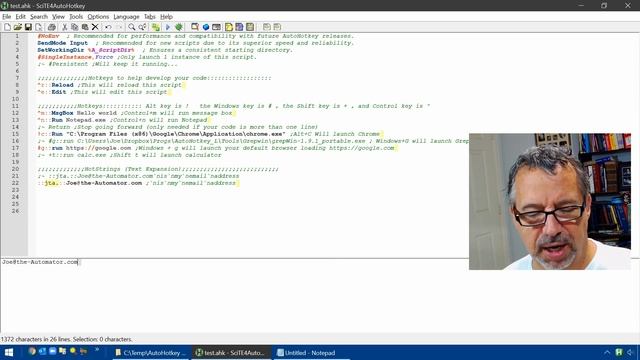This screenshot has width=640, height=360.
Task: Open a file using the folder icon
Action: coord(18,27)
